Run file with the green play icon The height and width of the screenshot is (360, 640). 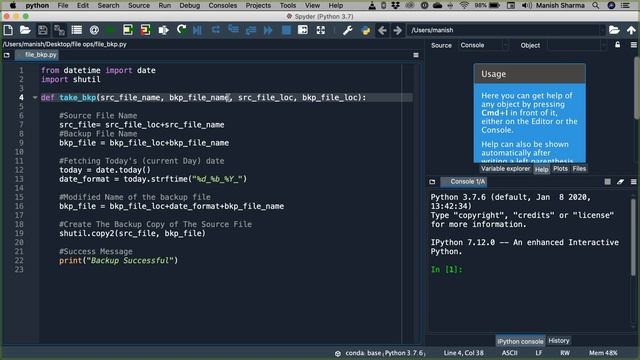point(110,30)
